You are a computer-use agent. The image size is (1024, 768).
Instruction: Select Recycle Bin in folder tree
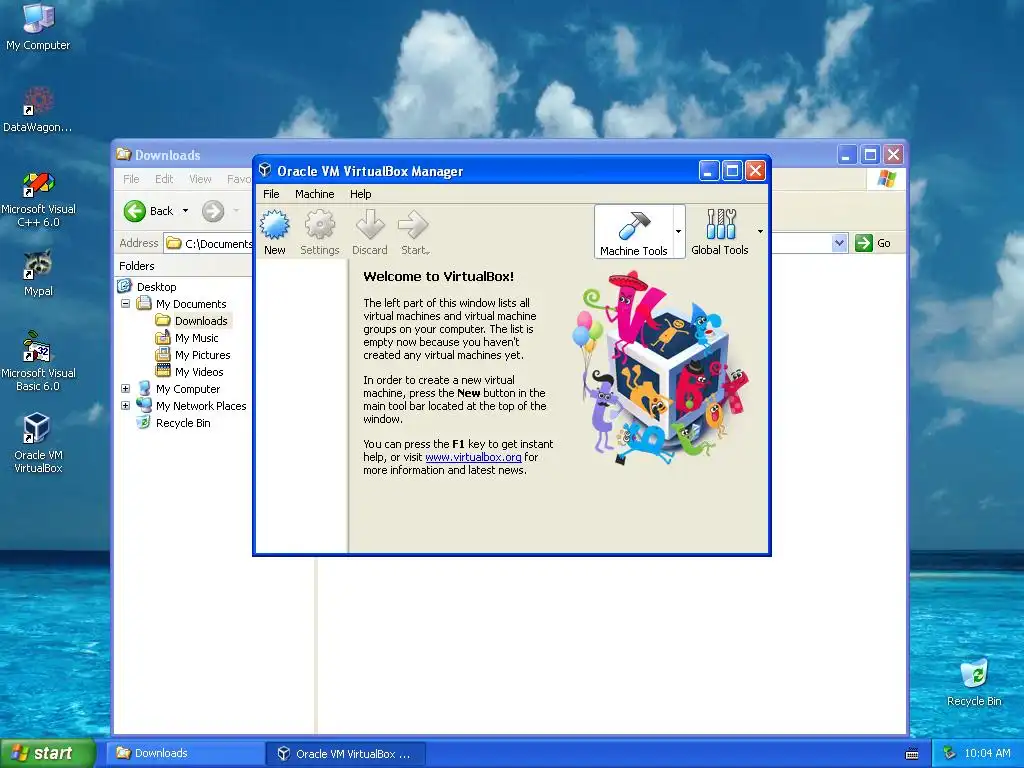pos(183,423)
